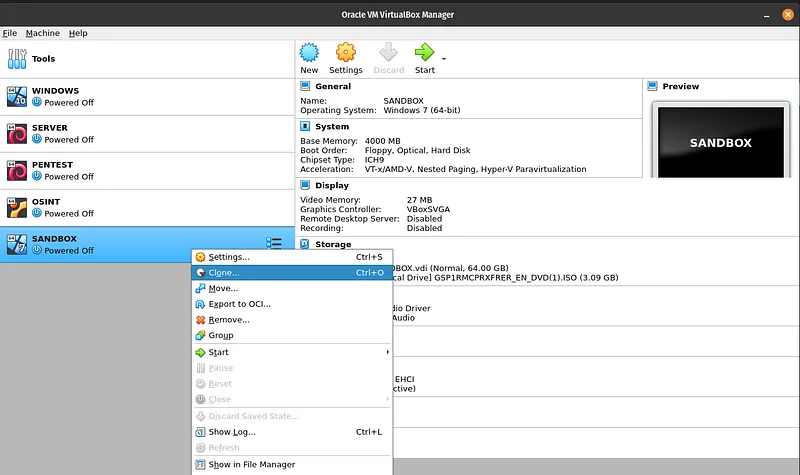The width and height of the screenshot is (800, 475).
Task: Click the 27 MB video memory value
Action: coord(419,200)
